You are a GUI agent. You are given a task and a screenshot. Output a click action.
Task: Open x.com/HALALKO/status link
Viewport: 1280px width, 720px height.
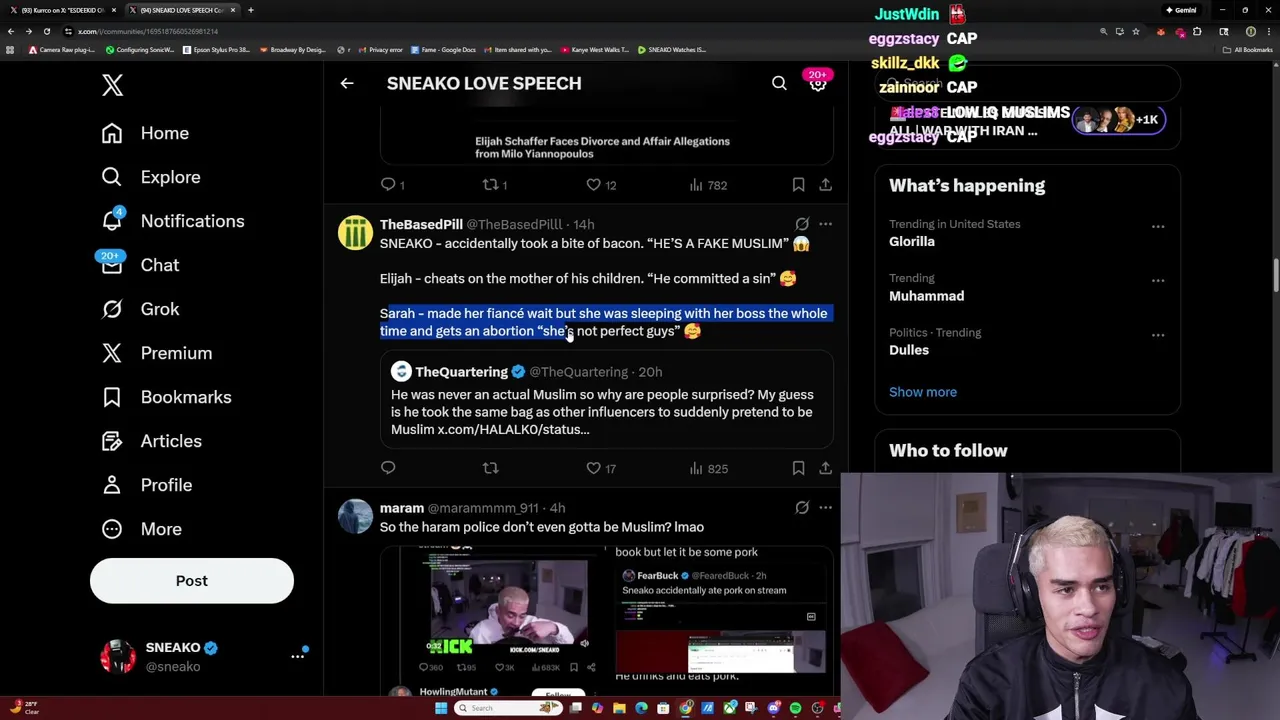[x=513, y=430]
